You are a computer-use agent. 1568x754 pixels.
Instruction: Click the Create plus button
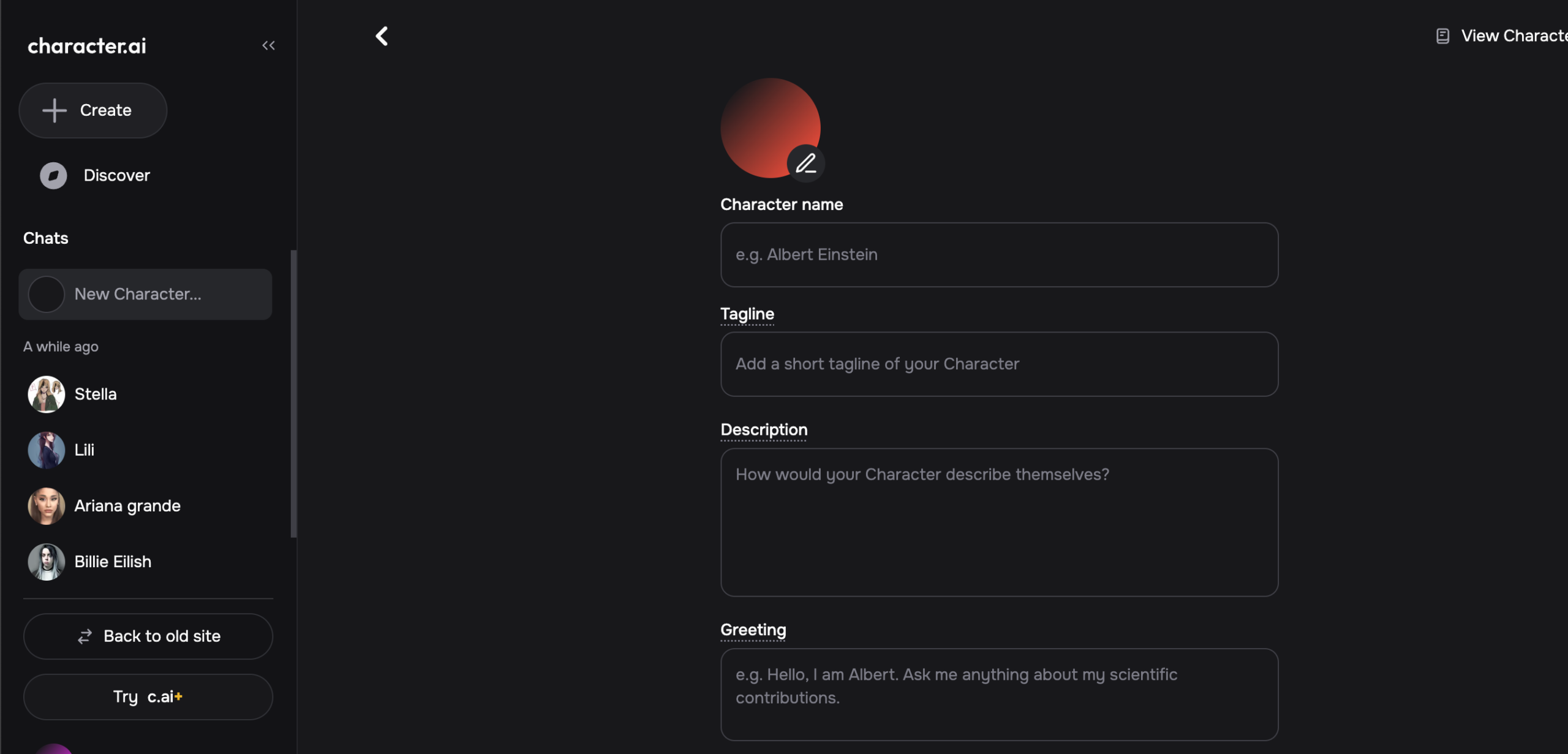tap(92, 110)
